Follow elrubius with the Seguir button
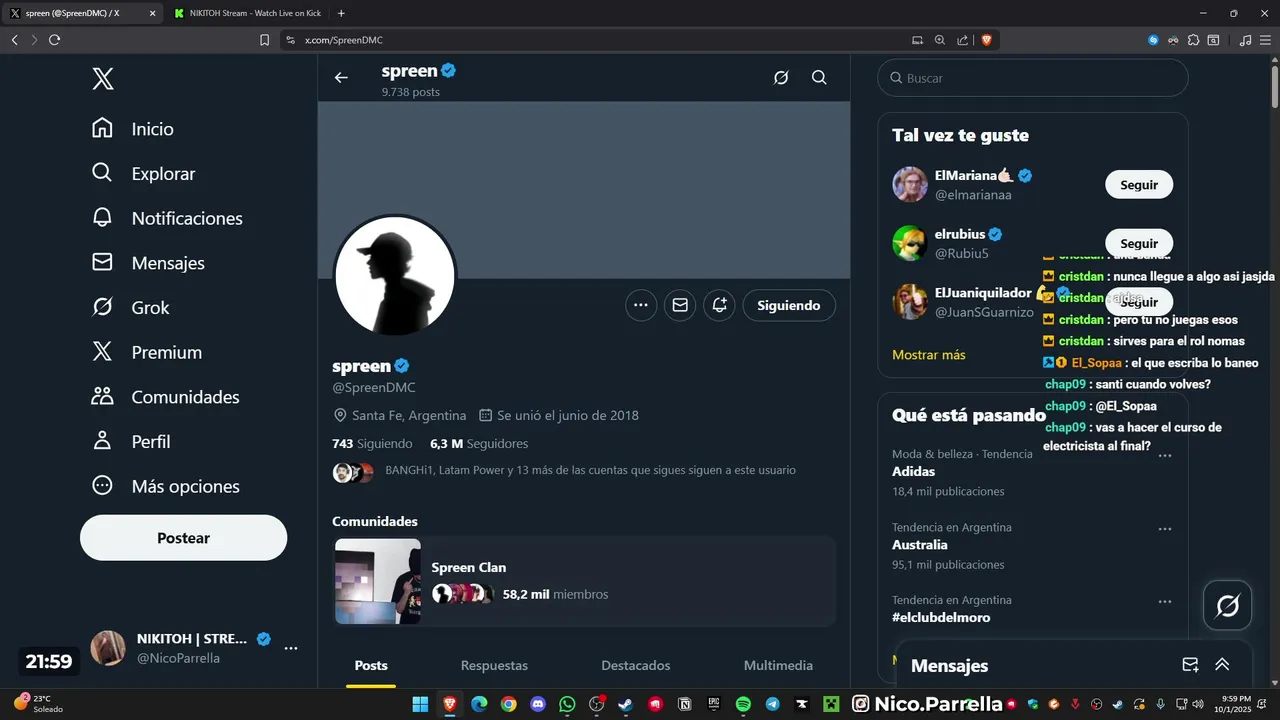This screenshot has height=720, width=1280. [x=1139, y=243]
